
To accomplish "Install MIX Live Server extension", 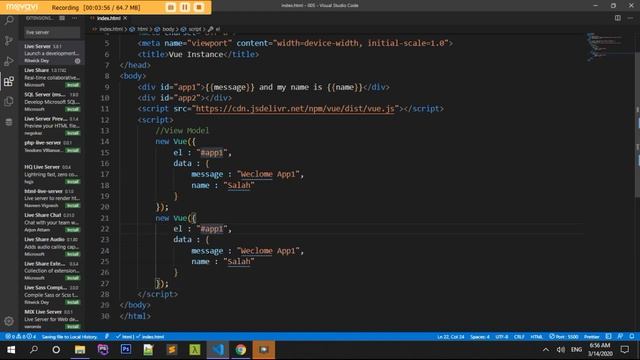I will point(73,327).
